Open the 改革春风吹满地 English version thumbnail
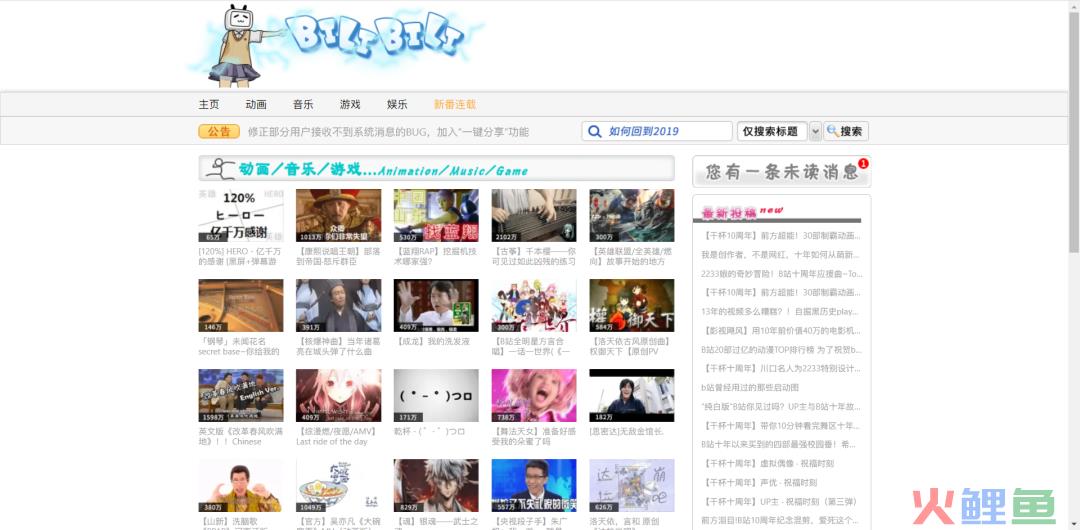The height and width of the screenshot is (530, 1080). [240, 396]
